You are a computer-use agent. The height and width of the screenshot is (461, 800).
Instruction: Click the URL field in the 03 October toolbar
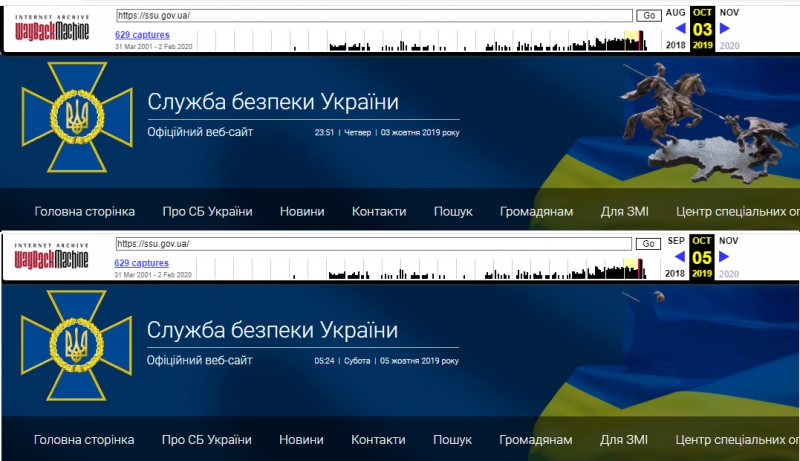click(x=374, y=16)
